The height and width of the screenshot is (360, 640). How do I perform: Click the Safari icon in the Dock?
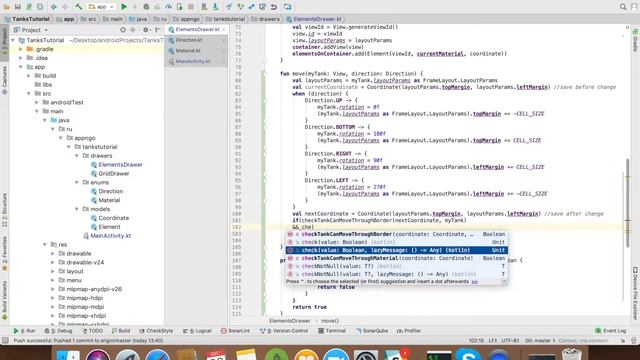(x=158, y=354)
